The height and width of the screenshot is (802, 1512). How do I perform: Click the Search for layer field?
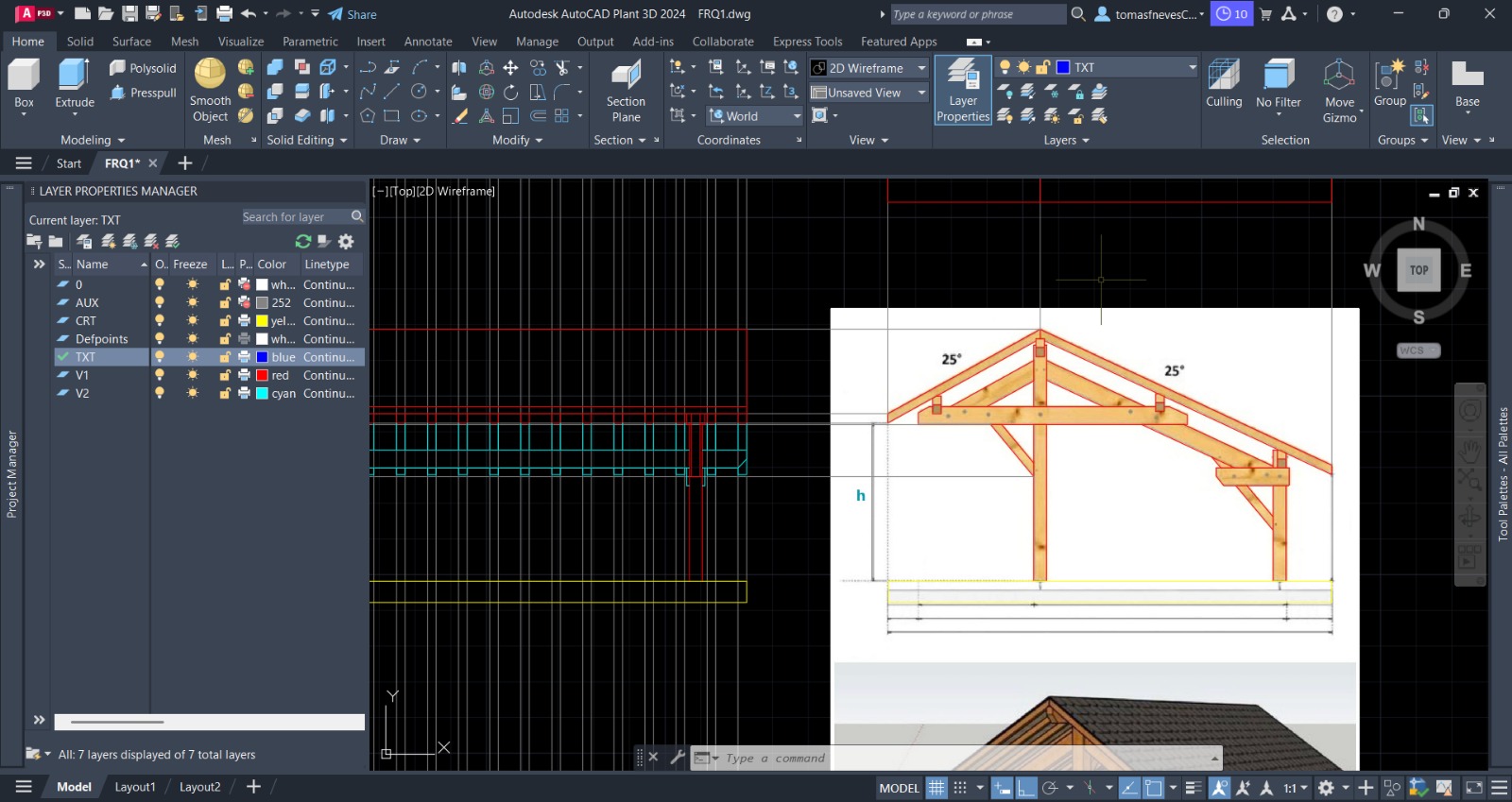click(295, 217)
